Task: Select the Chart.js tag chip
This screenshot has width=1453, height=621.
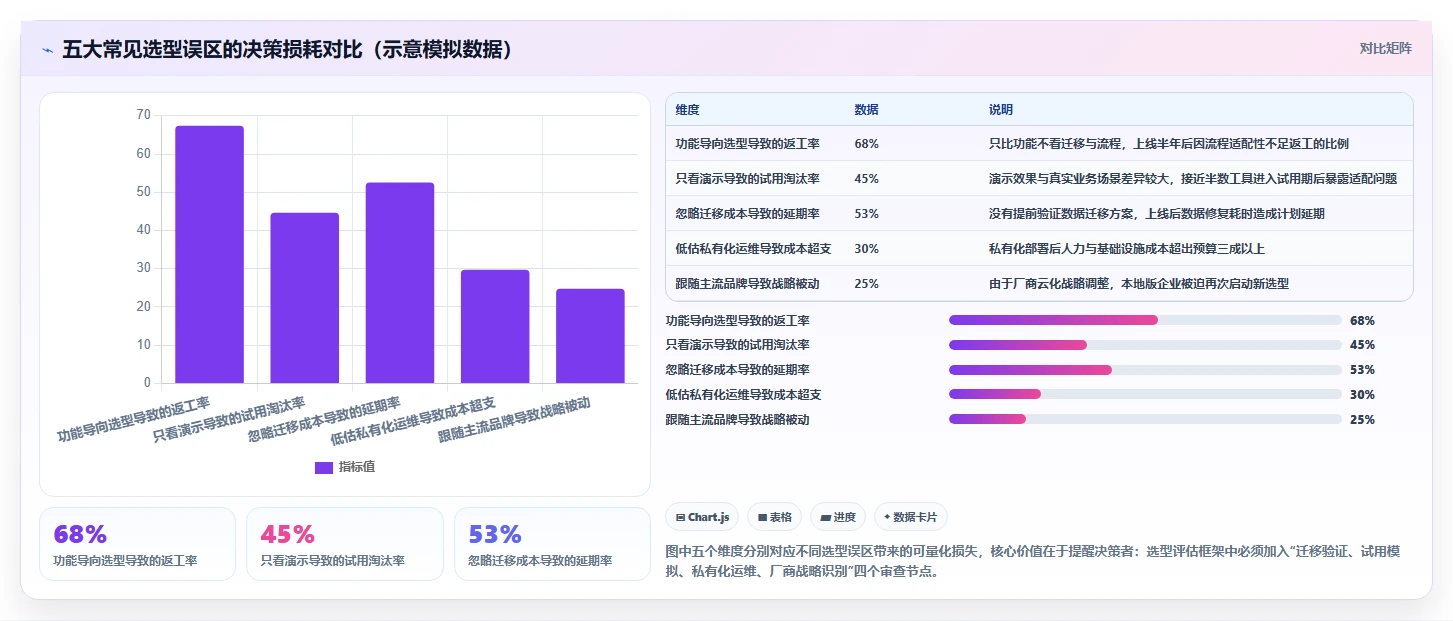Action: [702, 517]
